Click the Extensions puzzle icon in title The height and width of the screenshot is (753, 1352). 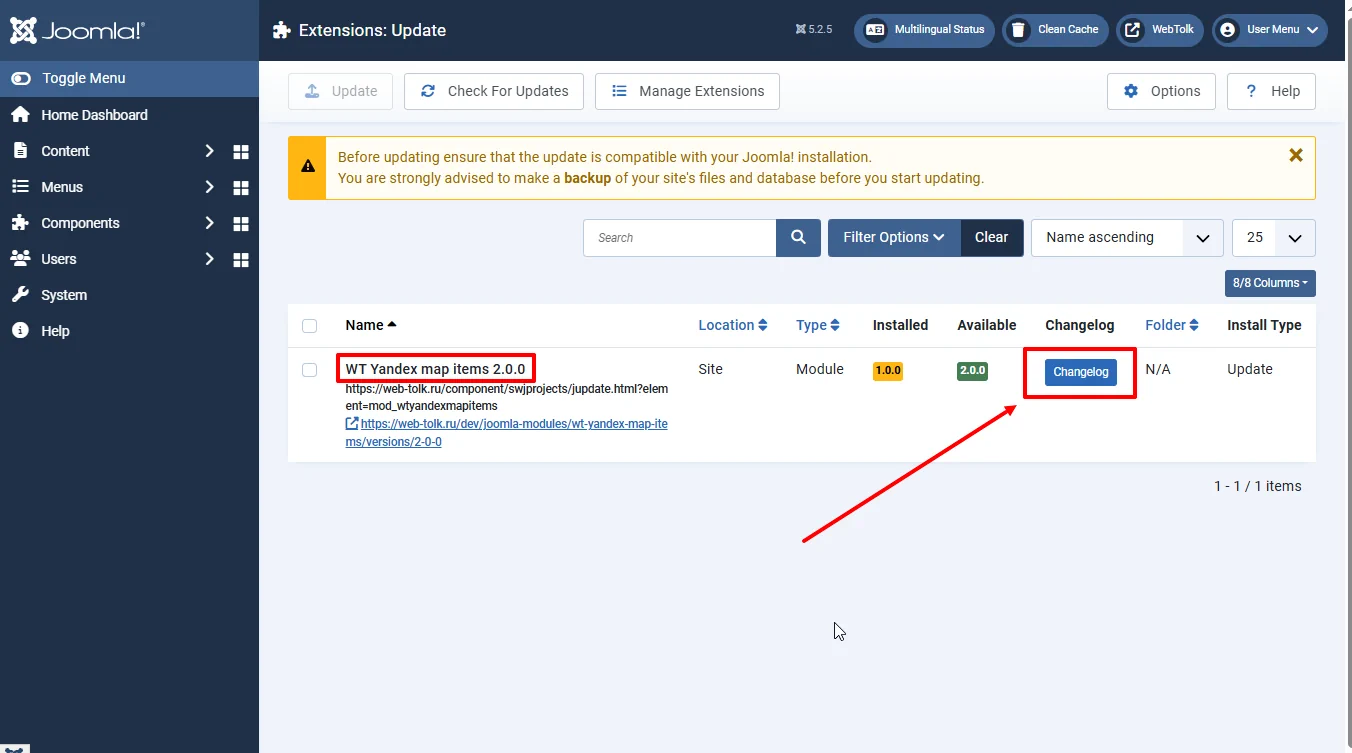281,30
